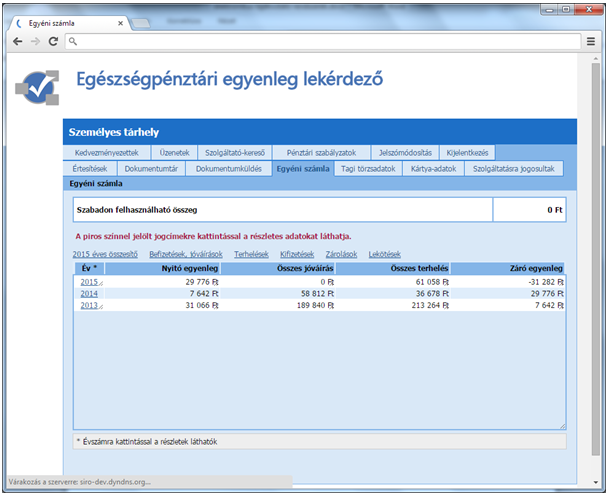Open the Zárolások link
609x495 pixels.
tap(341, 254)
